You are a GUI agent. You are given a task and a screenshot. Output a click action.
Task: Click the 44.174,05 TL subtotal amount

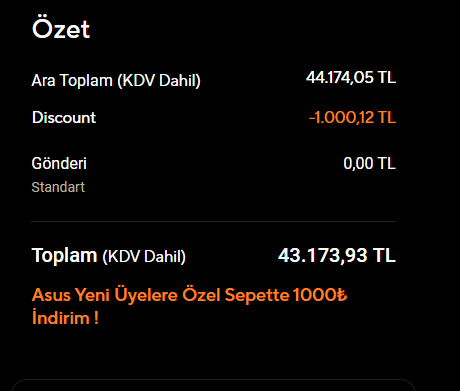pyautogui.click(x=351, y=77)
